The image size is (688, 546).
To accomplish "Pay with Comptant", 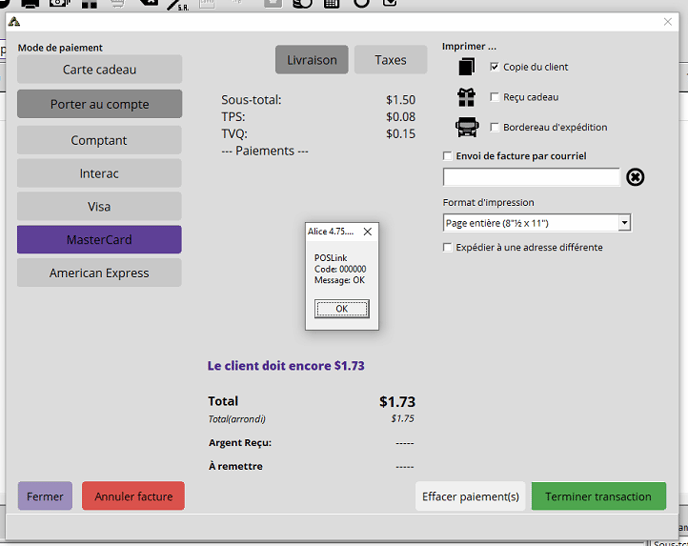I will click(x=99, y=140).
